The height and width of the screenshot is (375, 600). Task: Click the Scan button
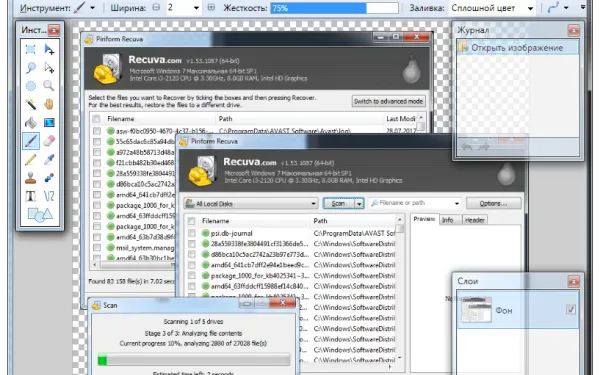click(x=339, y=204)
